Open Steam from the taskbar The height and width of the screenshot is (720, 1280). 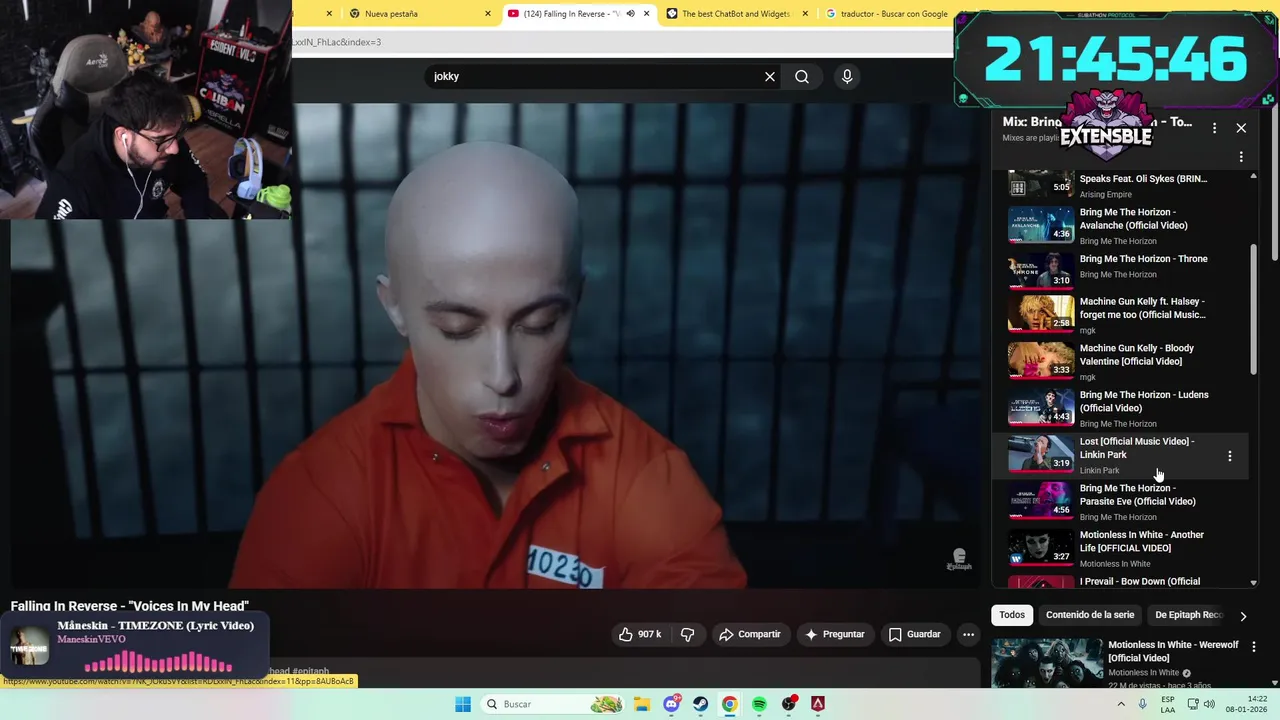tap(700, 704)
